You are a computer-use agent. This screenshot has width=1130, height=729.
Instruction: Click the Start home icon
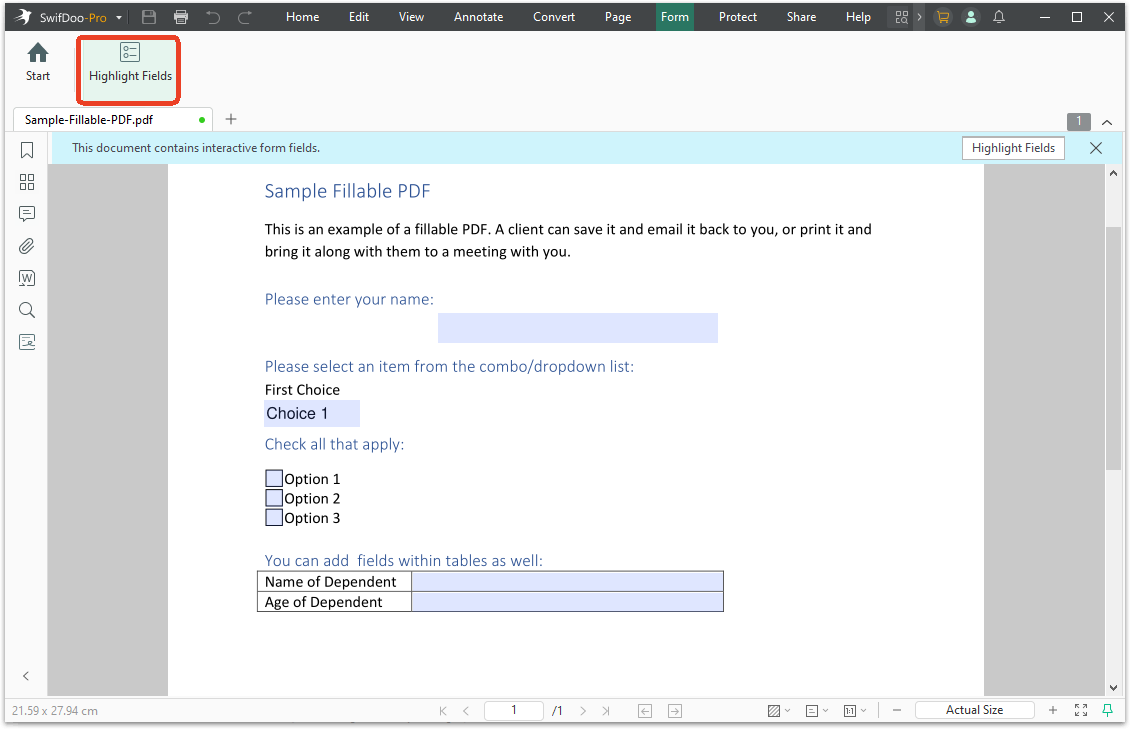point(37,62)
